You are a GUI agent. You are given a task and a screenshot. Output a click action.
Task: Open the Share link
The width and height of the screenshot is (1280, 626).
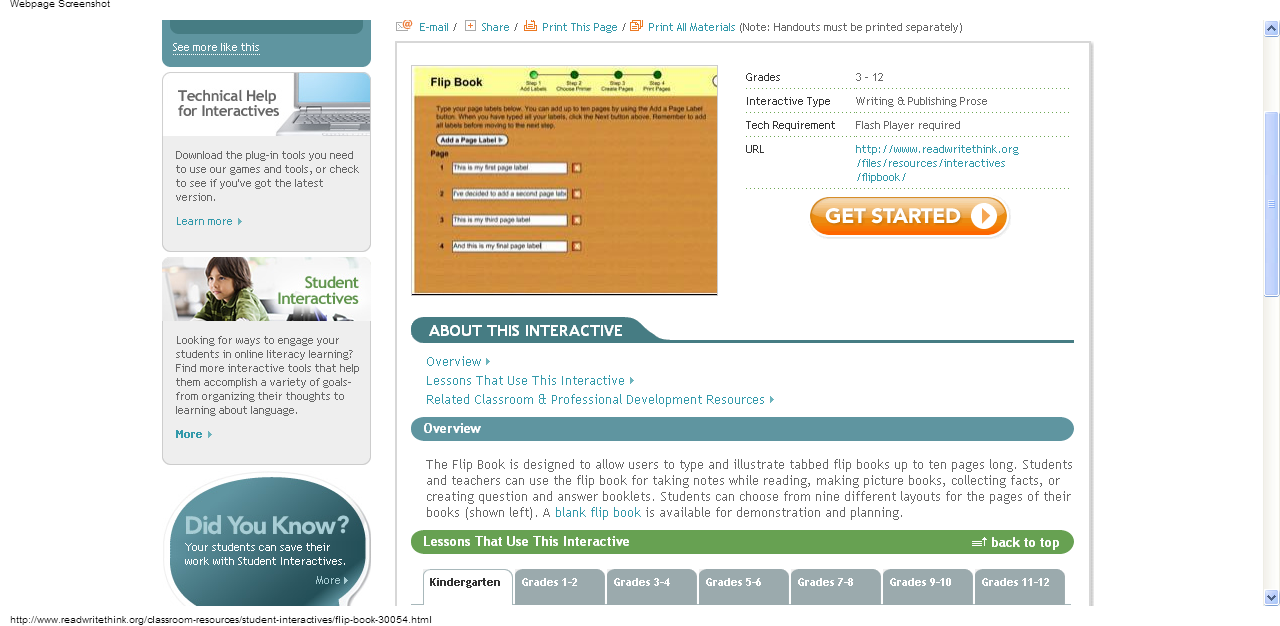tap(495, 28)
